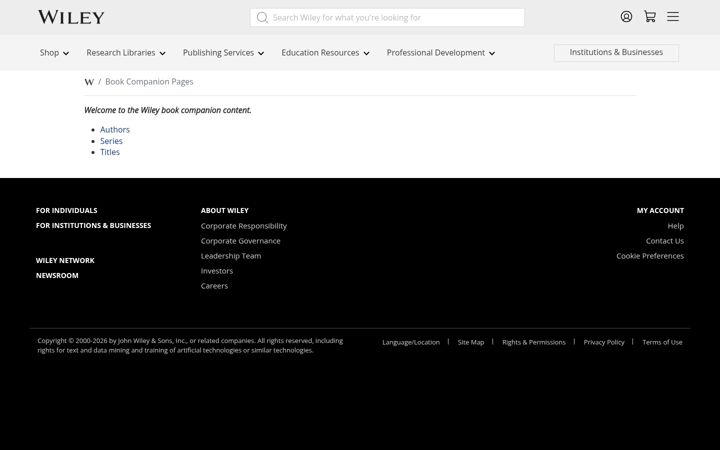This screenshot has width=720, height=450.
Task: Focus the Search Wiley input field
Action: pos(387,17)
